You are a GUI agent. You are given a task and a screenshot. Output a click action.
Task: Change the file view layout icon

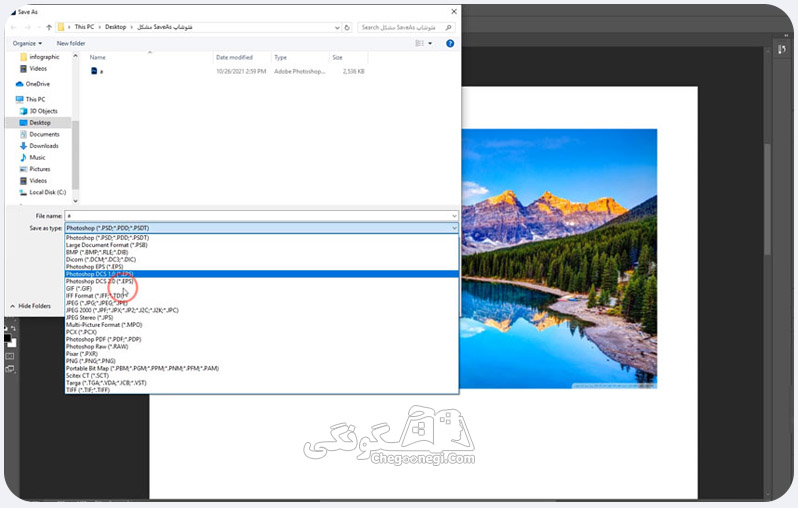[419, 44]
